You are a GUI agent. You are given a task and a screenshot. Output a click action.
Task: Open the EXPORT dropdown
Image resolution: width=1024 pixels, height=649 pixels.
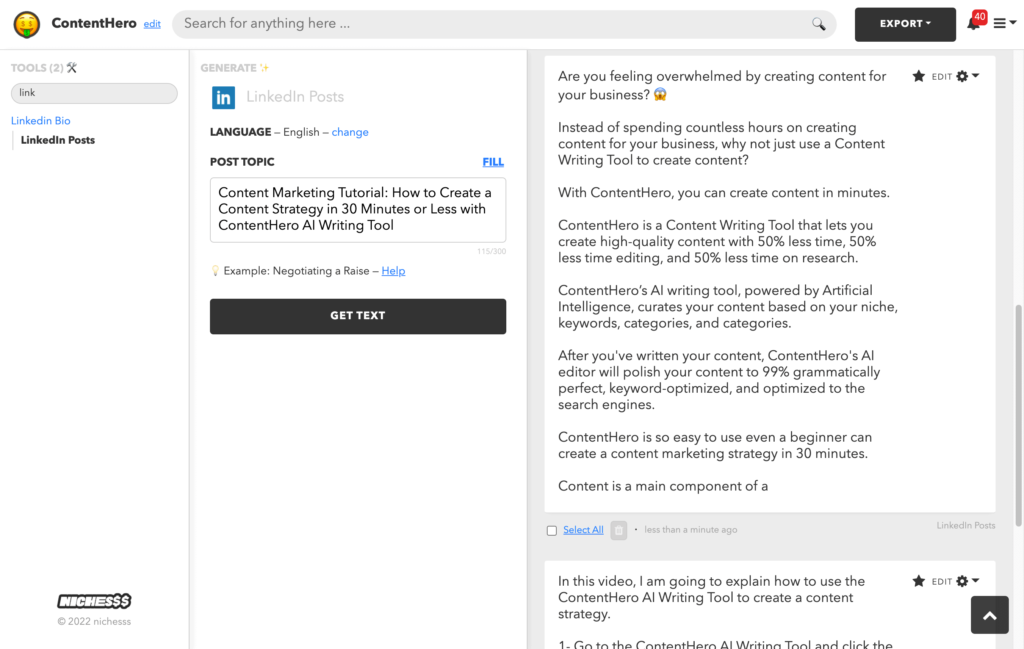[905, 24]
